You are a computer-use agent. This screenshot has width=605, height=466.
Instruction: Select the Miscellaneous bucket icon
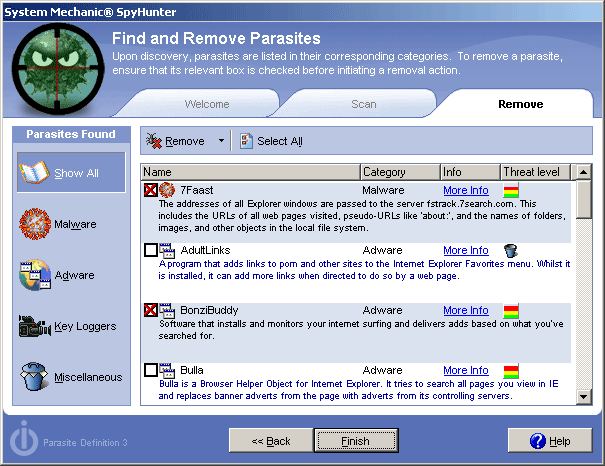(35, 377)
